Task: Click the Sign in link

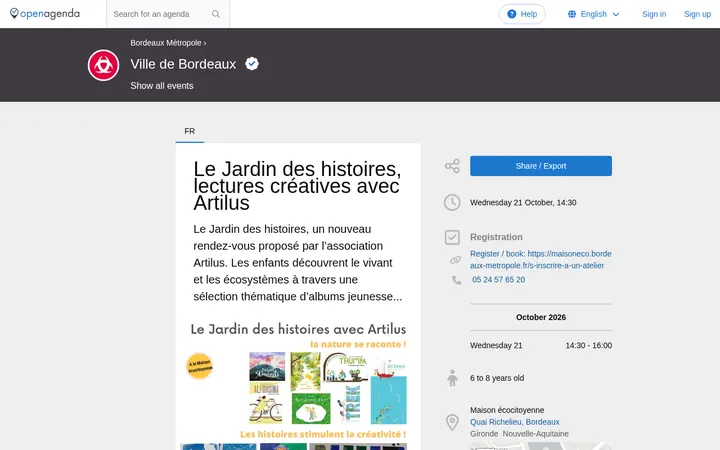Action: pyautogui.click(x=654, y=14)
